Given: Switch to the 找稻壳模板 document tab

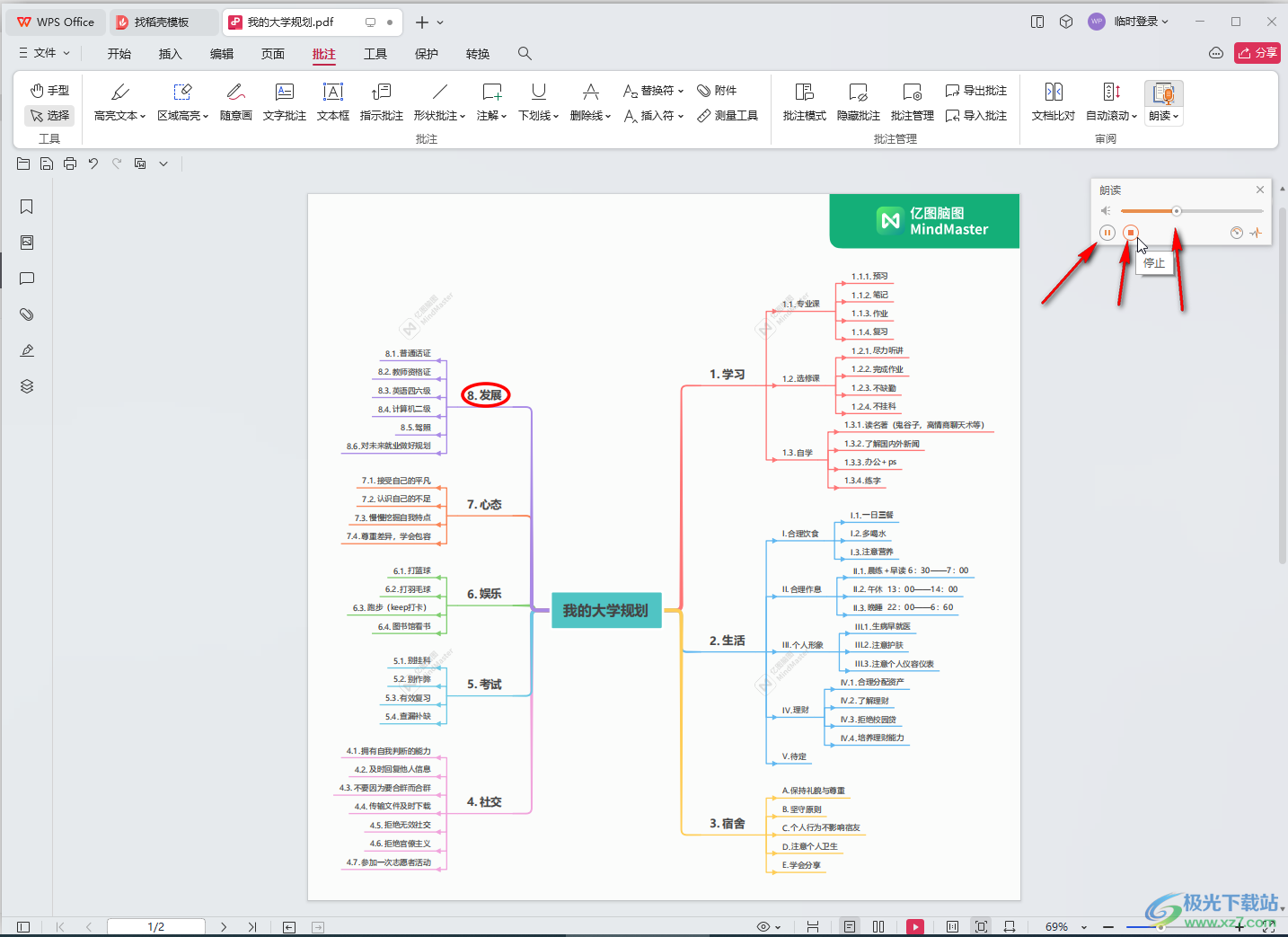Looking at the screenshot, I should (x=163, y=22).
